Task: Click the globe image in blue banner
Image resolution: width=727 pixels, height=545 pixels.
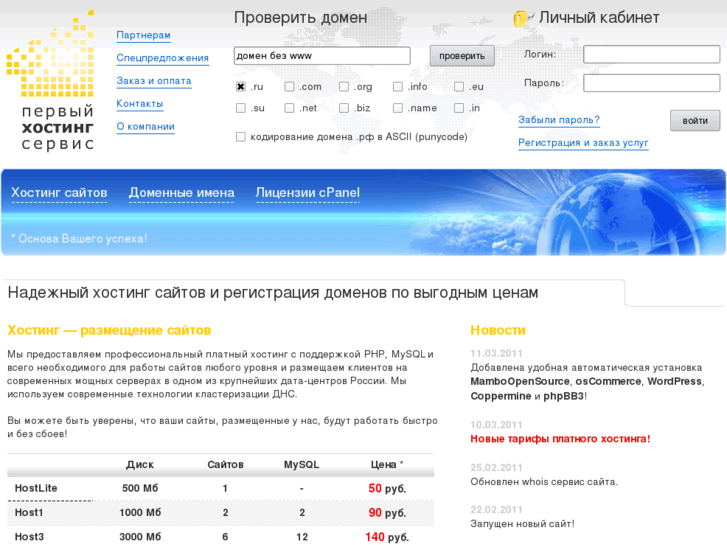Action: point(621,212)
